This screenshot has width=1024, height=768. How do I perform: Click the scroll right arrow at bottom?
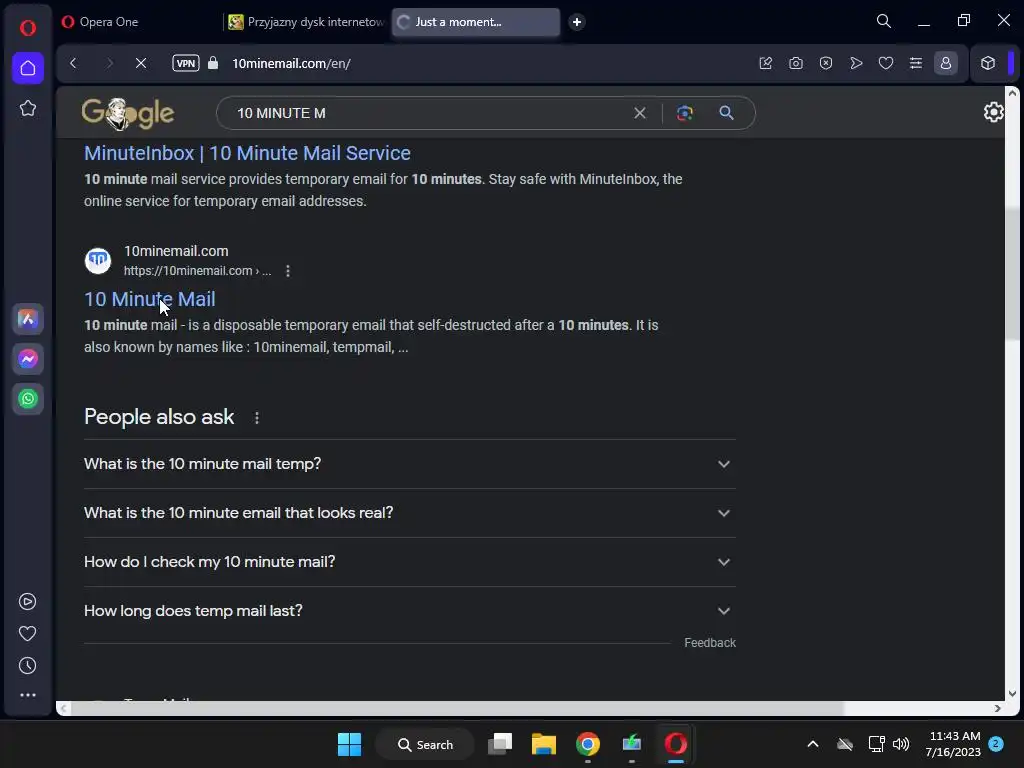[997, 709]
